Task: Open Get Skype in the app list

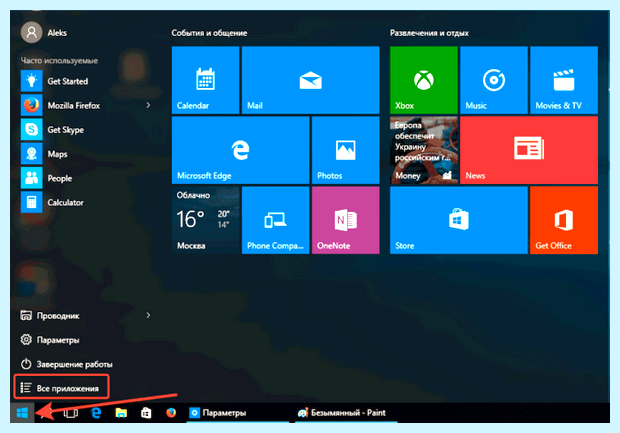Action: [x=87, y=130]
